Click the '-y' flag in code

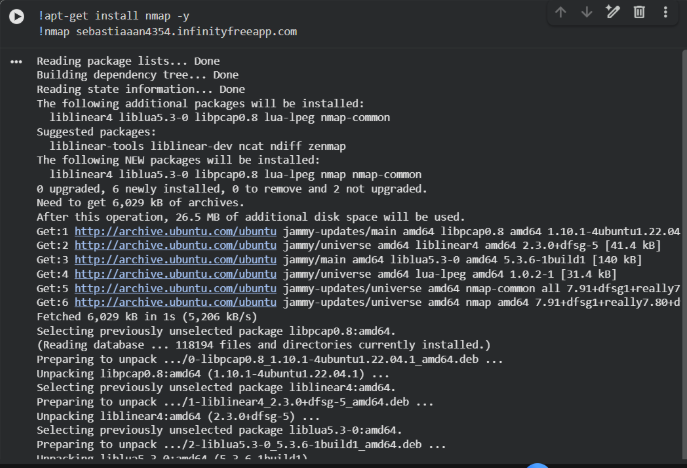pyautogui.click(x=183, y=17)
